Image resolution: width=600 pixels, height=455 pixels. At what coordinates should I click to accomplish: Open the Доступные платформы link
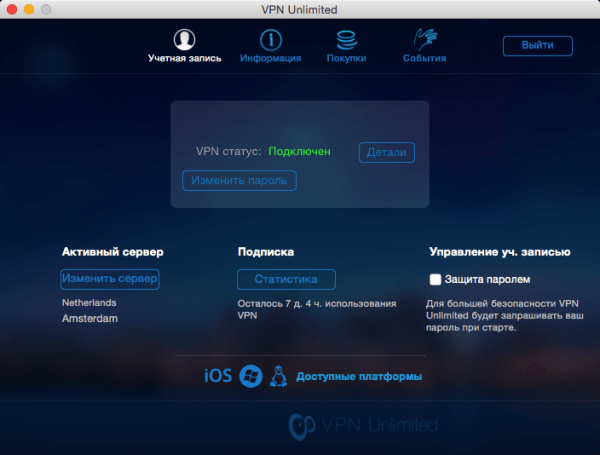(359, 377)
